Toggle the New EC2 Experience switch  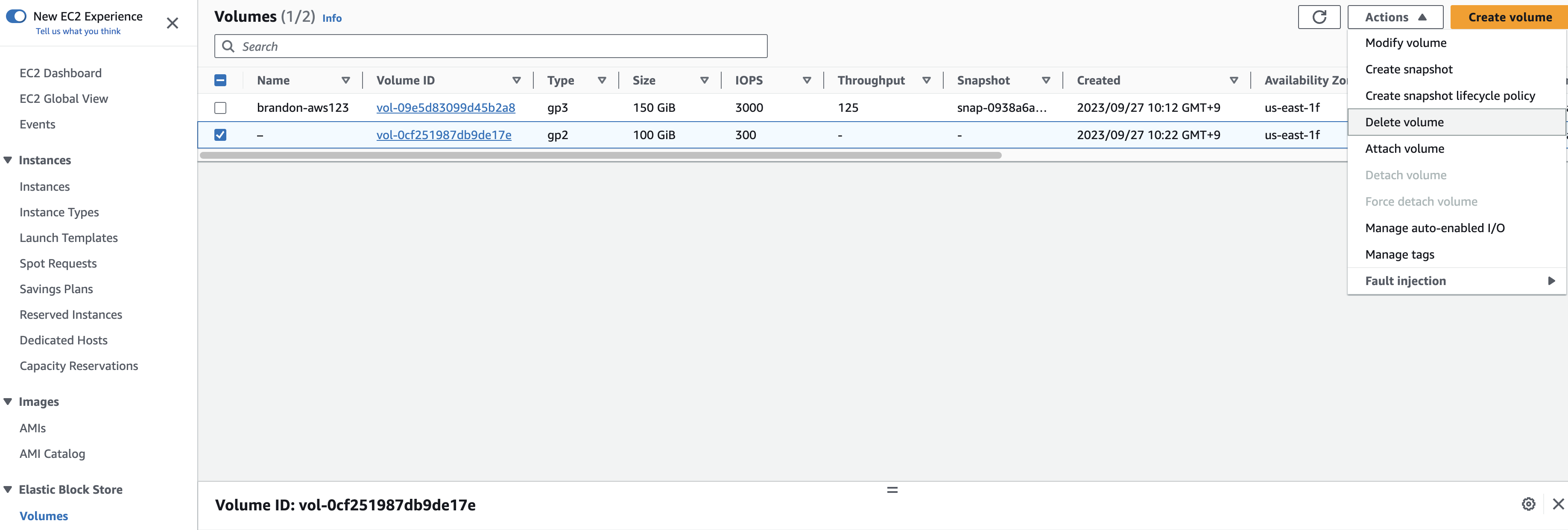(16, 17)
